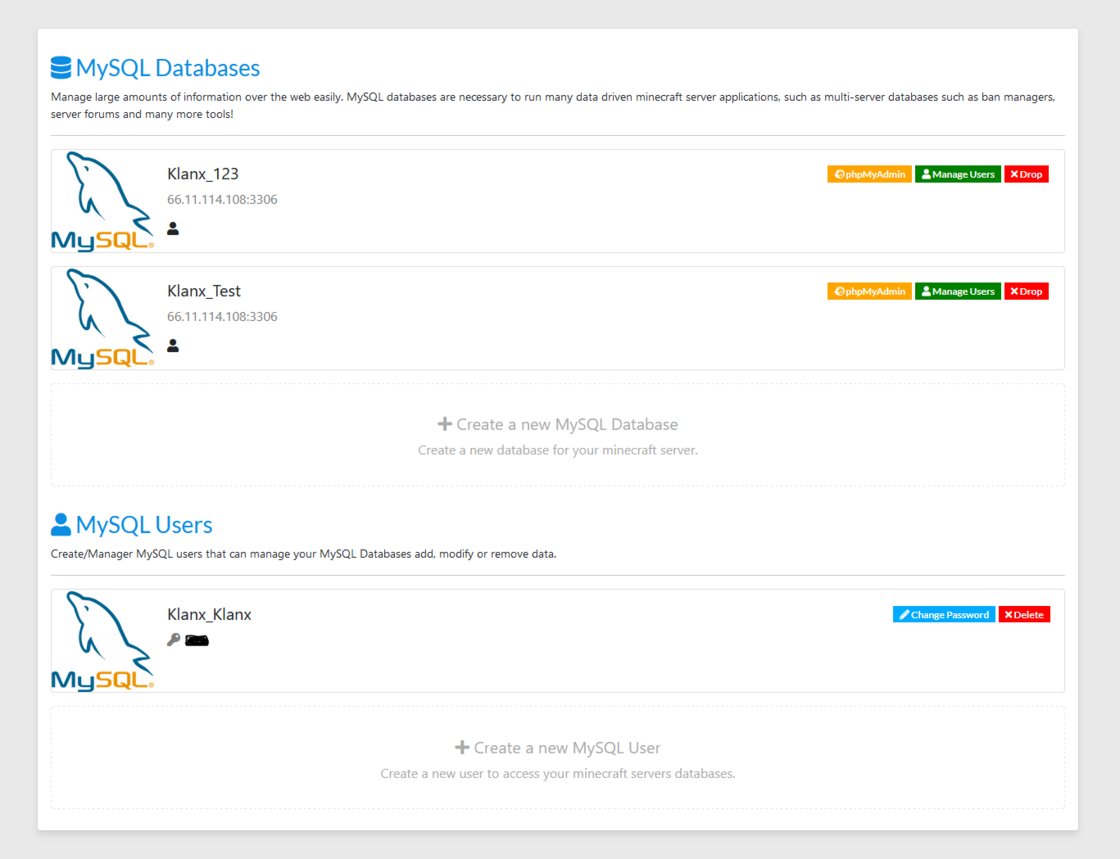Click the plus icon for new database

click(x=444, y=424)
